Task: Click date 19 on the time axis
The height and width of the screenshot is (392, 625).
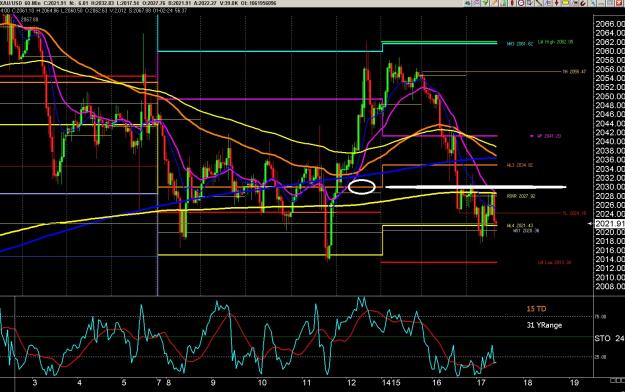Action: [x=574, y=383]
